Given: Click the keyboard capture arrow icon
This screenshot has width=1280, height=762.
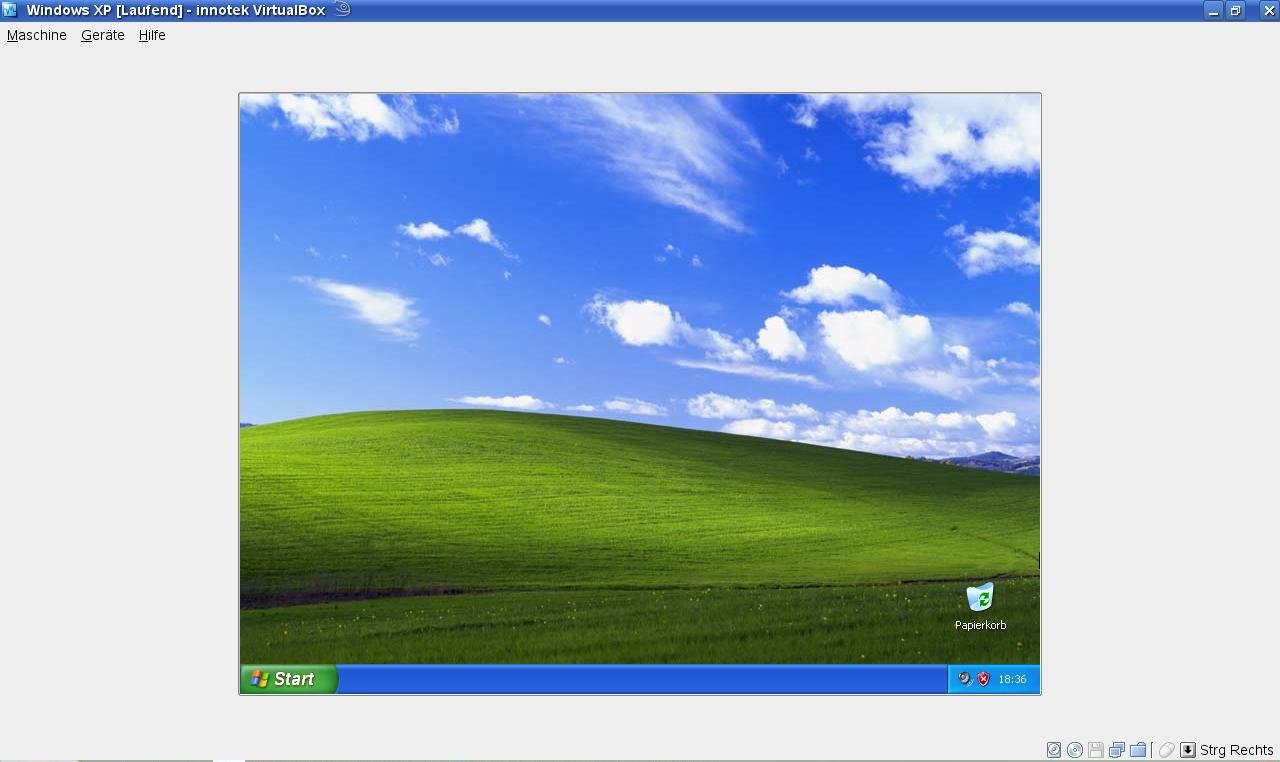Looking at the screenshot, I should (x=1188, y=750).
